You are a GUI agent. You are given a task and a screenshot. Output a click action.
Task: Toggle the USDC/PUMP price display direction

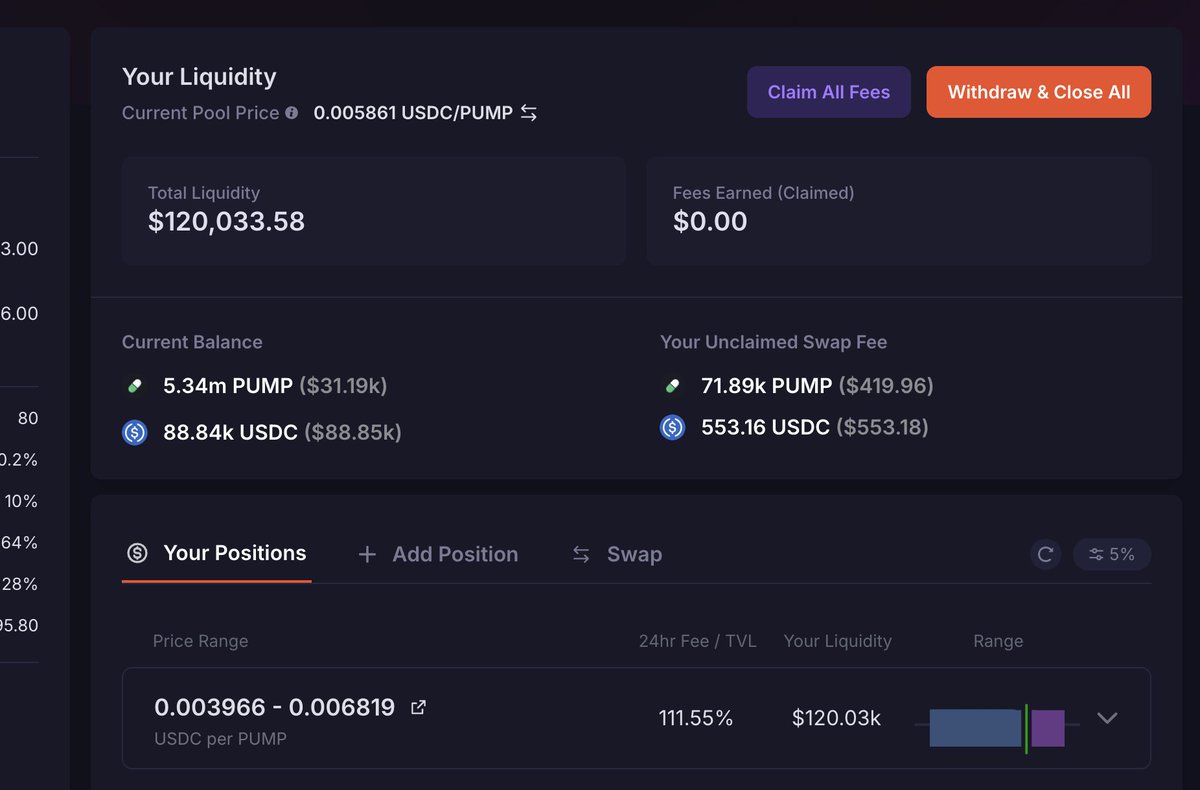coord(529,113)
